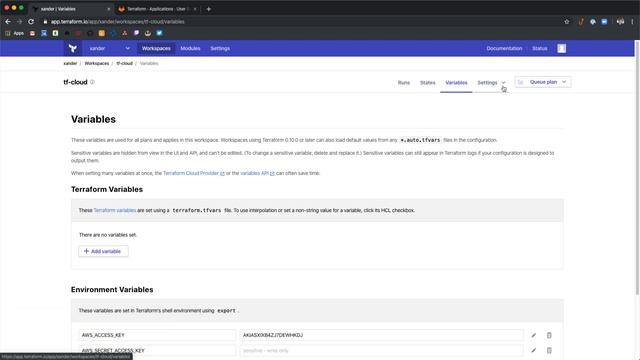640x360 pixels.
Task: Open the variables API link
Action: tap(257, 173)
